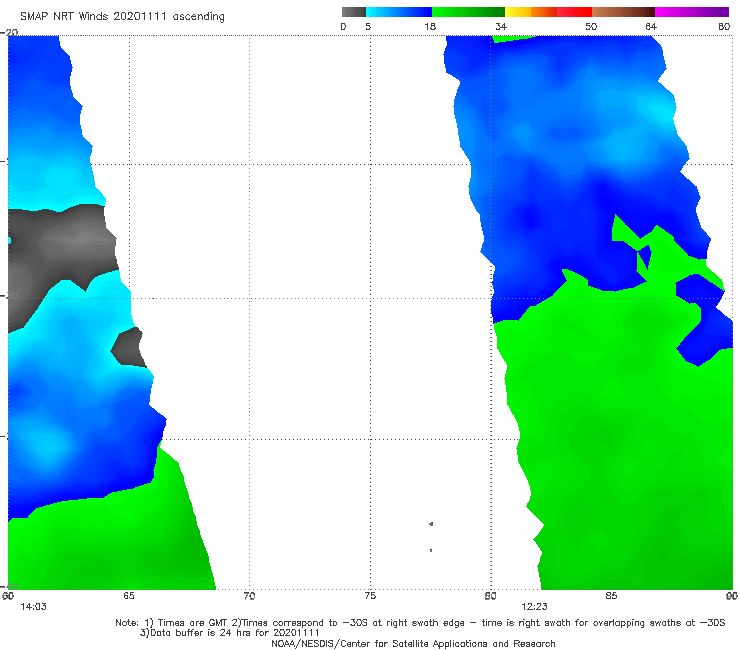Screen dimensions: 740x650
Task: Click the small gray patch near longitude 65
Action: [x=128, y=348]
